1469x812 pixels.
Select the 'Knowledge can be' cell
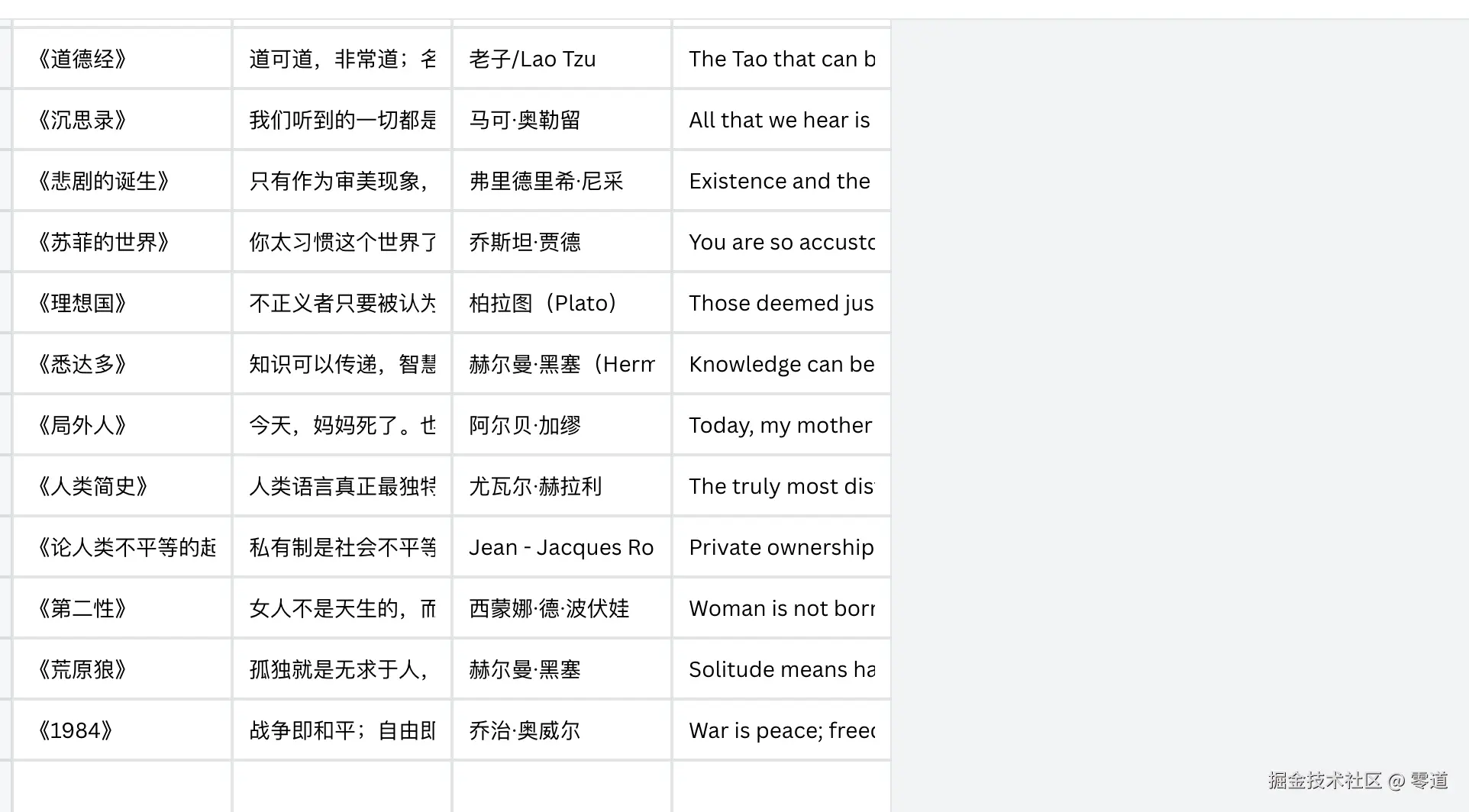(781, 364)
